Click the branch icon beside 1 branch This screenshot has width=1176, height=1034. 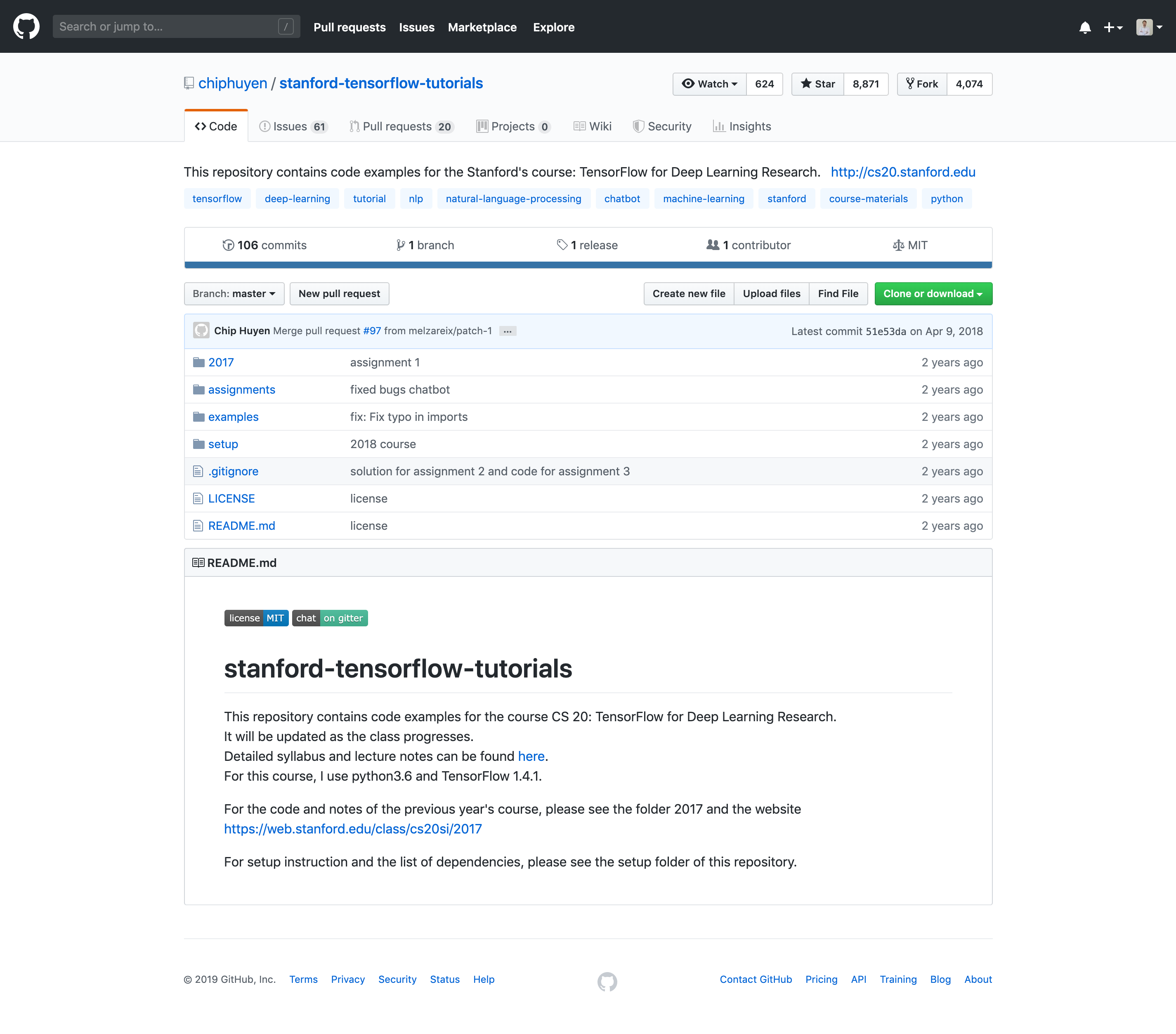[x=400, y=245]
